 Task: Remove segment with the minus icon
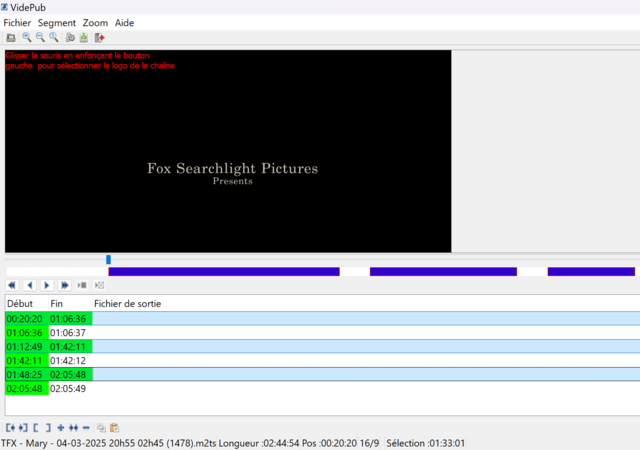[x=86, y=428]
